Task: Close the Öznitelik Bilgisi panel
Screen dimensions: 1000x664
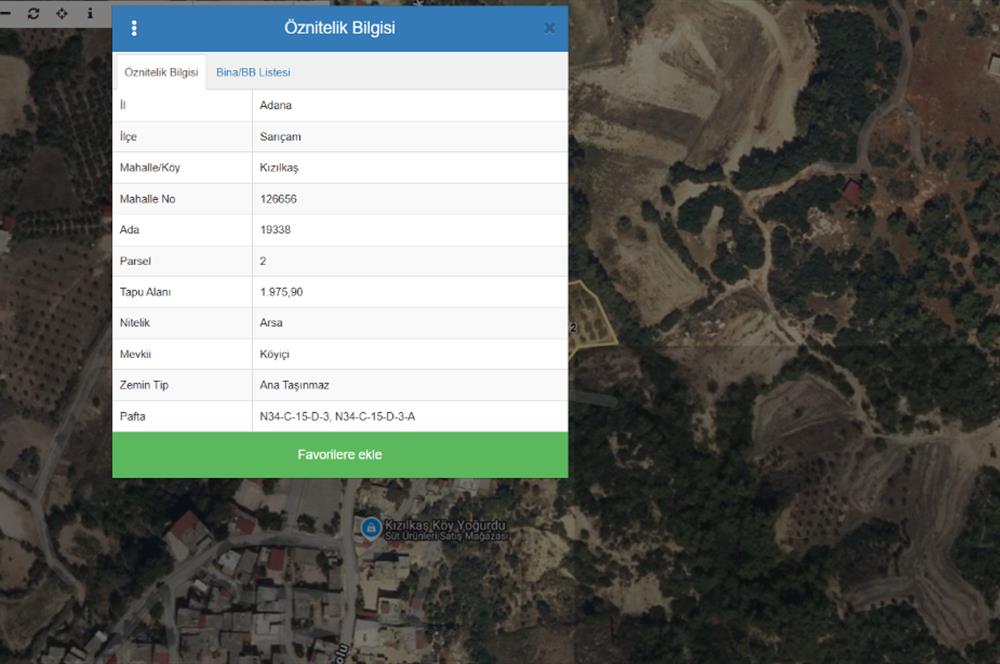Action: coord(549,28)
